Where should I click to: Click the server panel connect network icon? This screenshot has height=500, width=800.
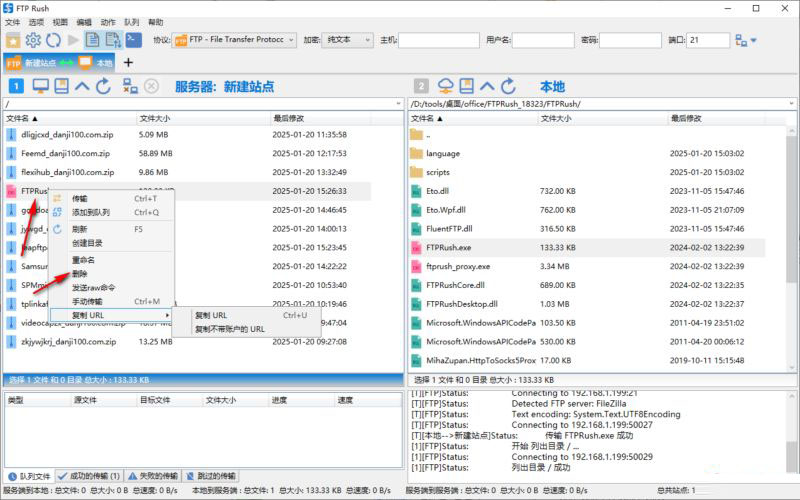point(130,86)
